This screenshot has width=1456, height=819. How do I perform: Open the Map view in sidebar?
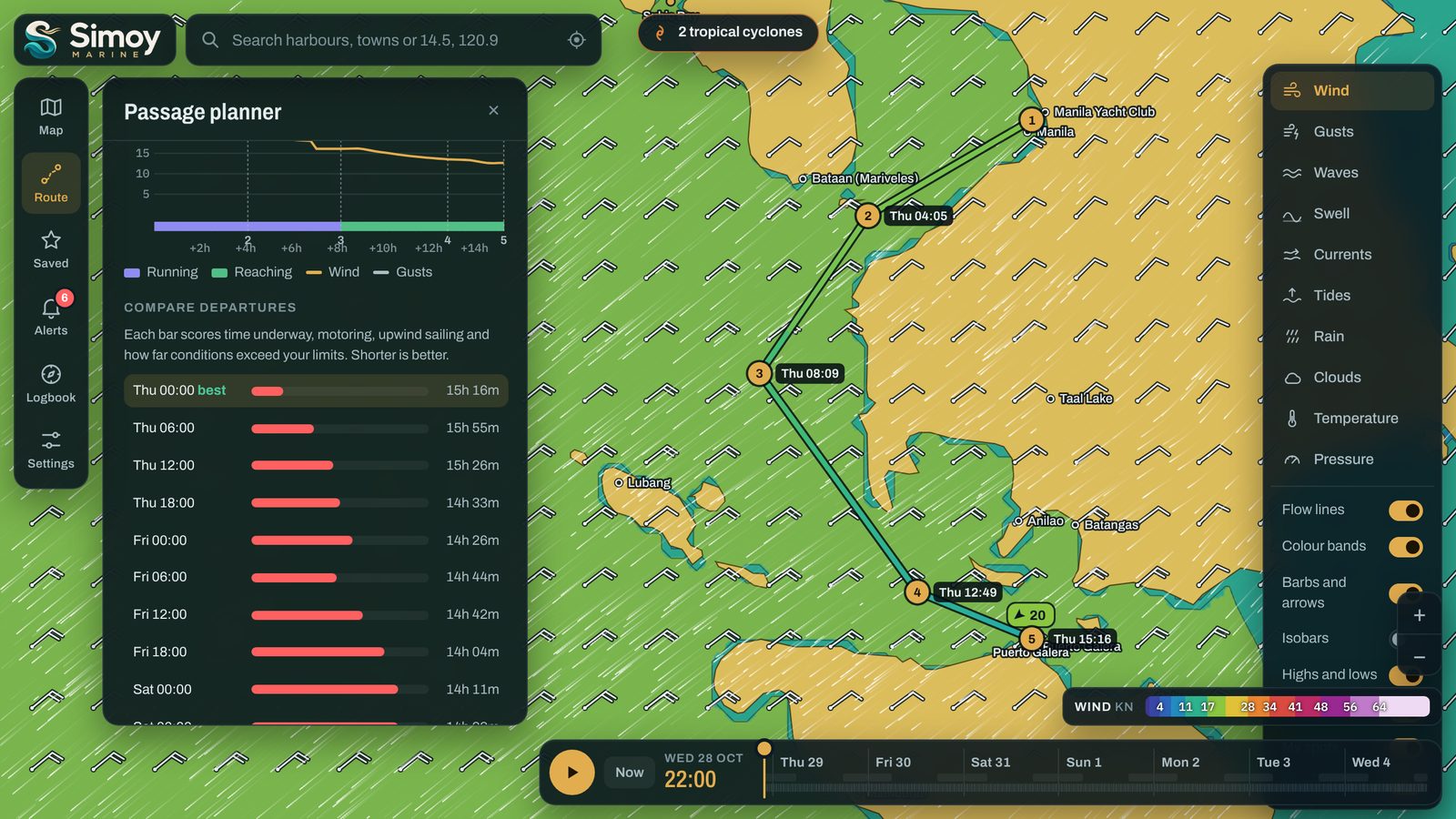[51, 117]
